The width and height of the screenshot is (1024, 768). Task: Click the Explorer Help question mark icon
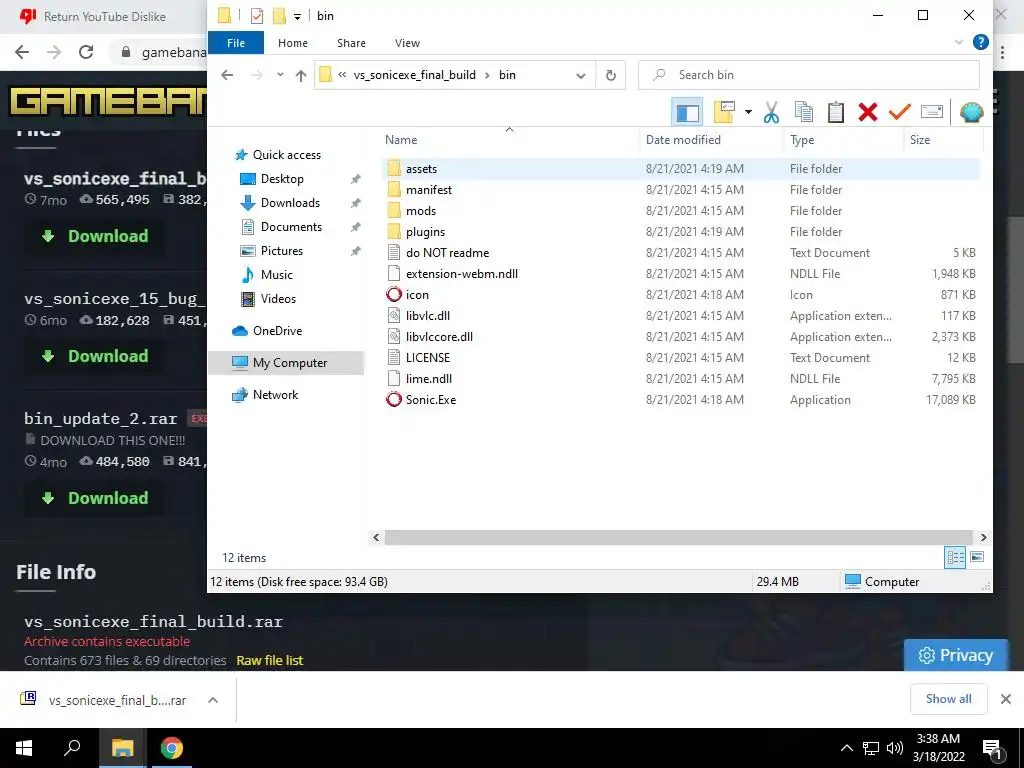(x=980, y=42)
